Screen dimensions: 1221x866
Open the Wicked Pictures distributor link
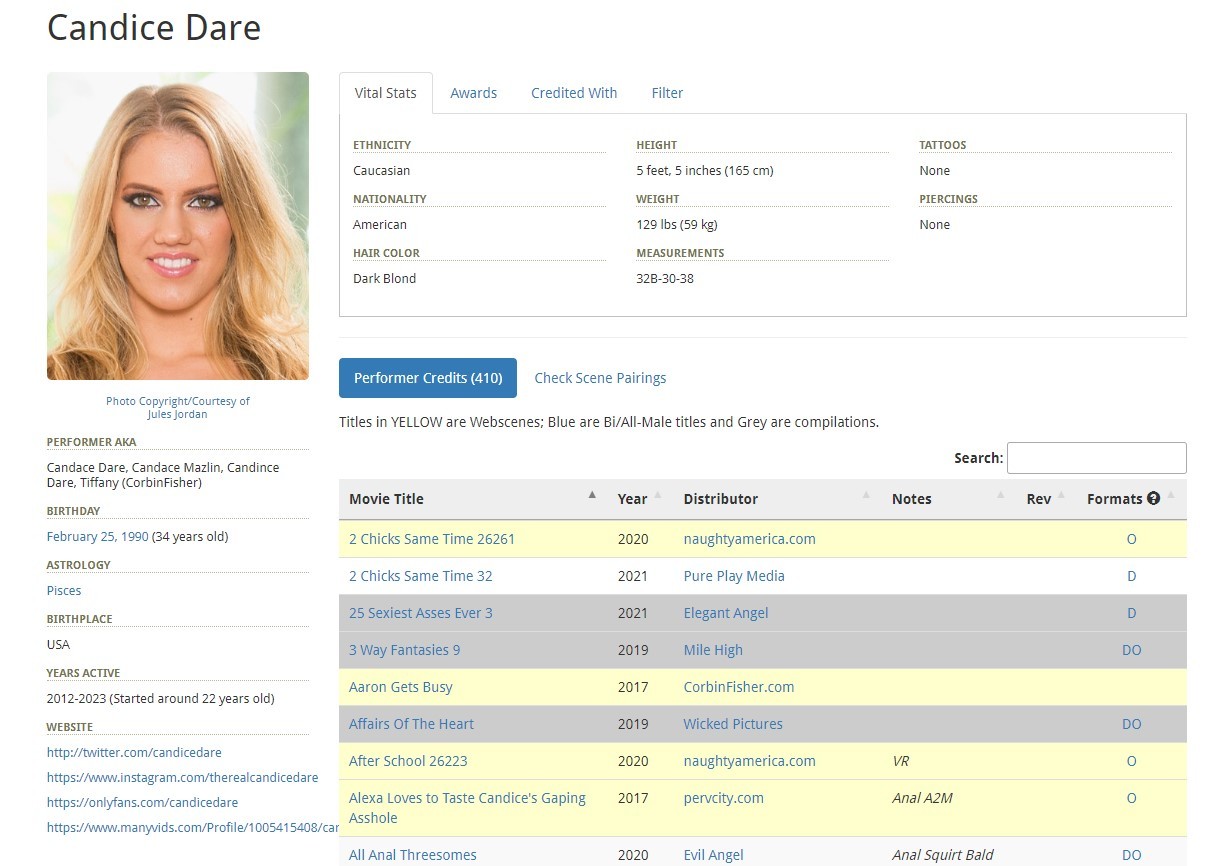coord(733,724)
